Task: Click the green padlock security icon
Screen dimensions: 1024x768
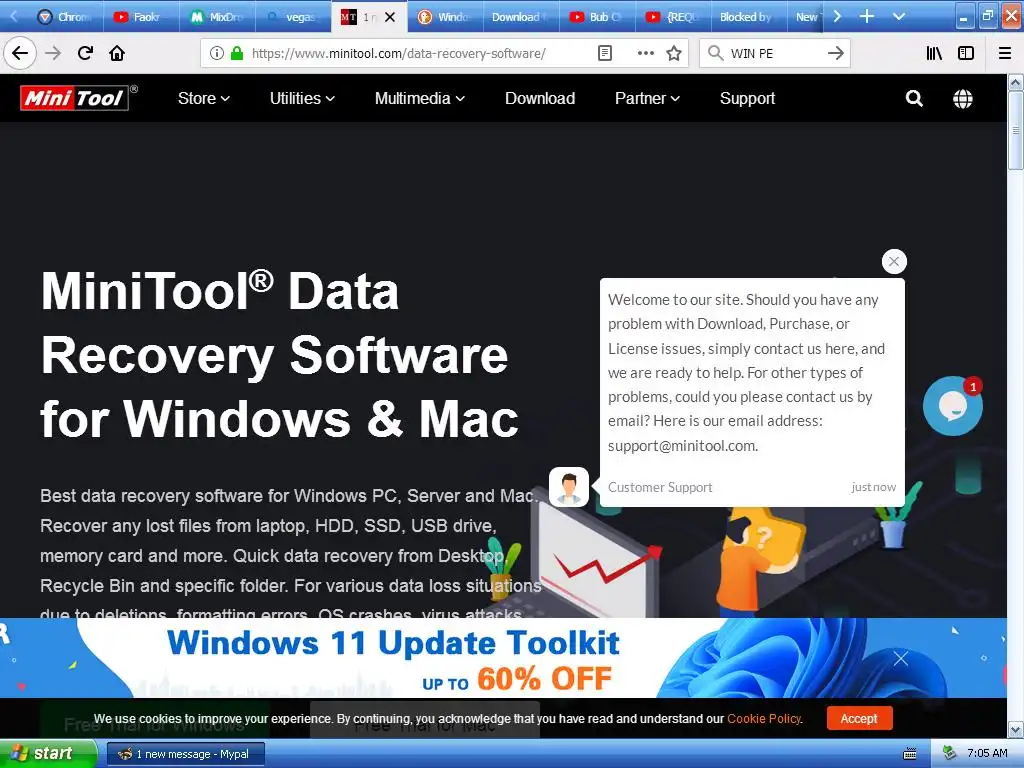Action: pos(237,53)
